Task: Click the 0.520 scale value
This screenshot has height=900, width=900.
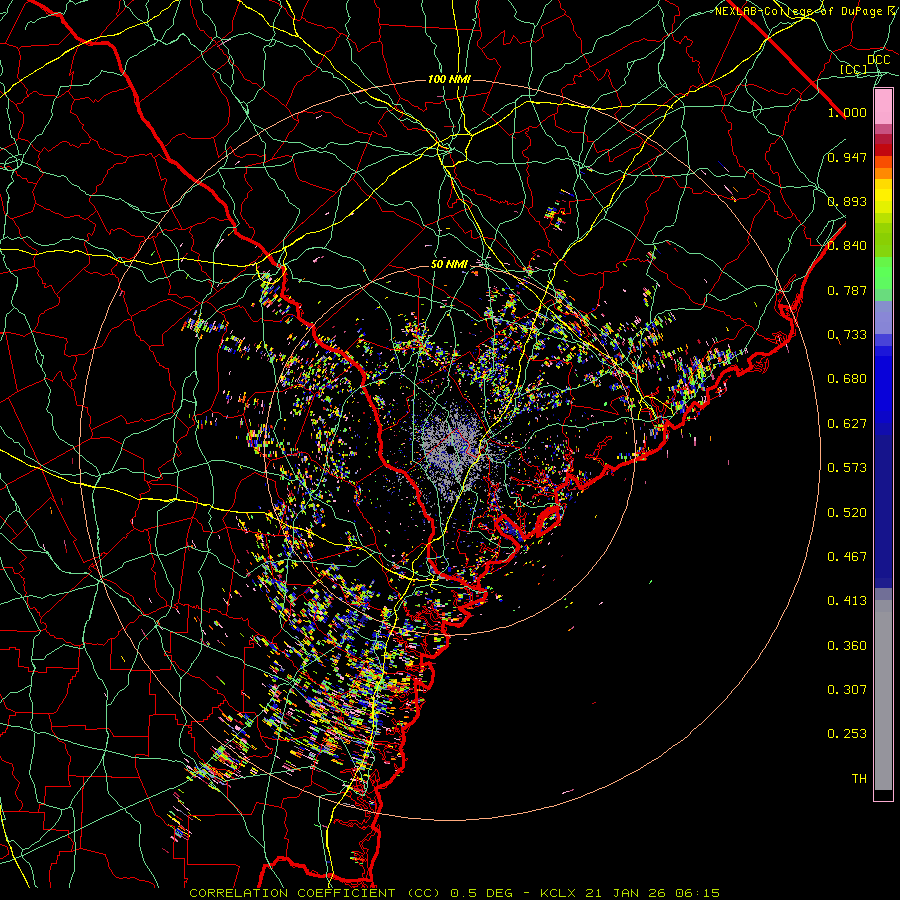Action: pyautogui.click(x=847, y=513)
